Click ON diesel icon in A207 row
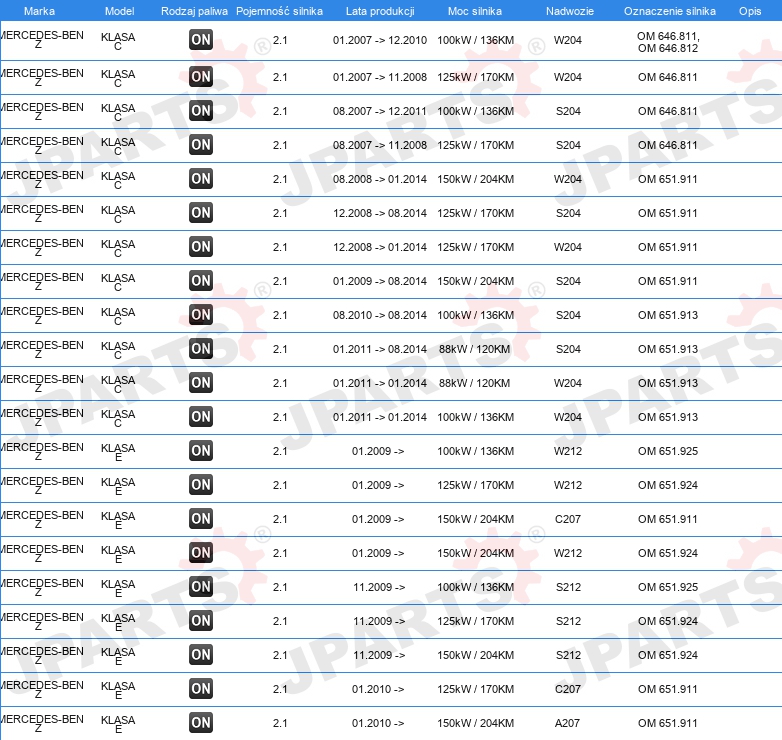Image resolution: width=782 pixels, height=740 pixels. pyautogui.click(x=201, y=723)
